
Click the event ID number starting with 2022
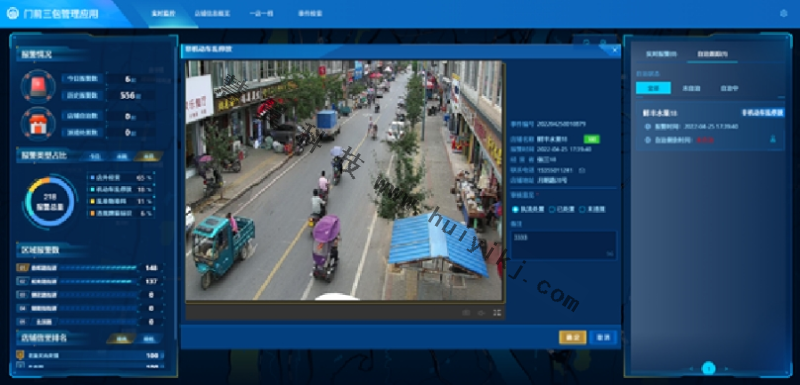561,124
